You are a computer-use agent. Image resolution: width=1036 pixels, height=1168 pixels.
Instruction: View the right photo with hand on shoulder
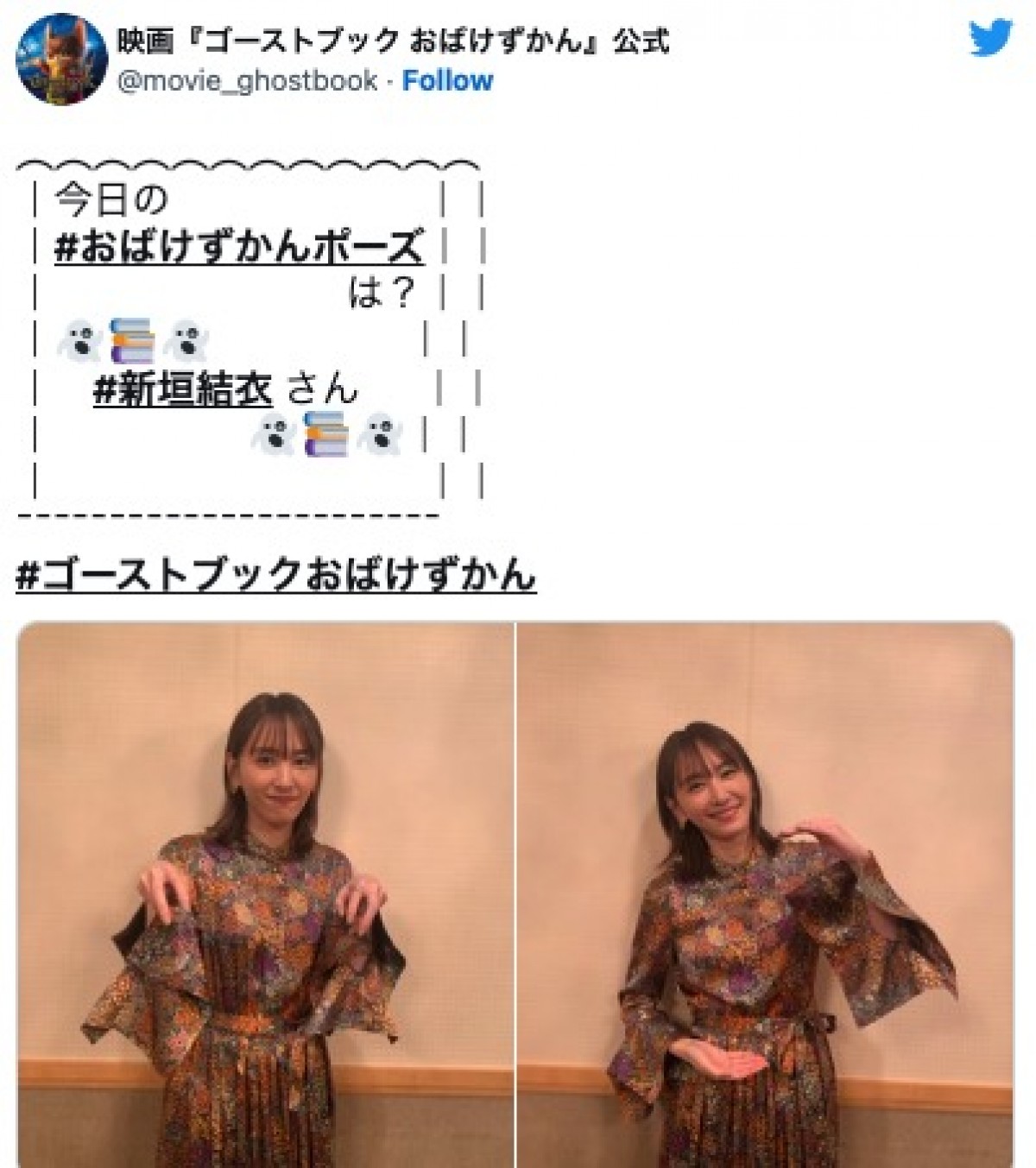[x=765, y=894]
